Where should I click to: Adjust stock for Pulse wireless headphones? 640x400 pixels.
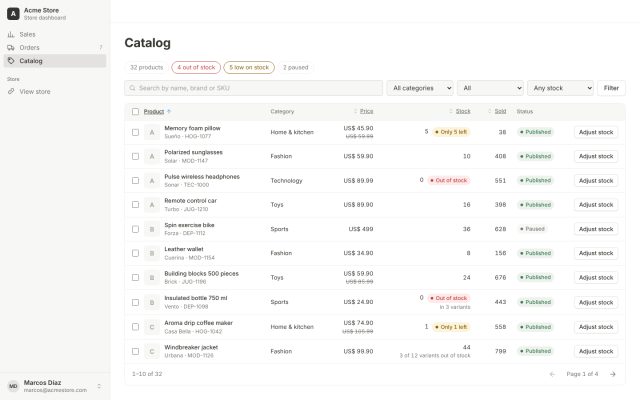coord(596,180)
